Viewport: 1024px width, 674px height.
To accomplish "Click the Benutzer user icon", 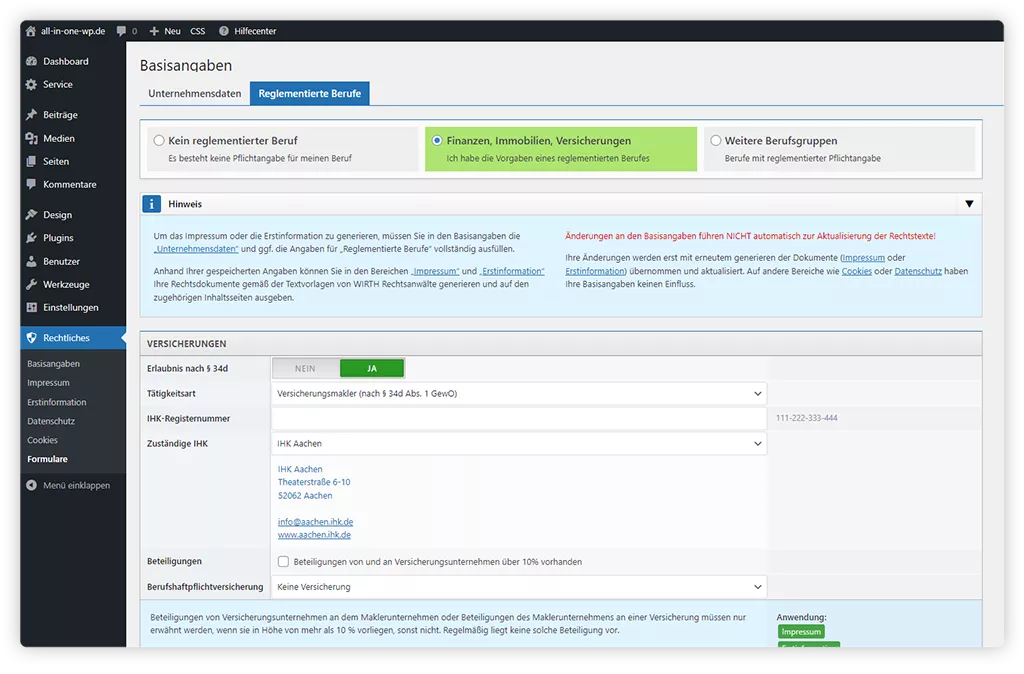I will 32,261.
